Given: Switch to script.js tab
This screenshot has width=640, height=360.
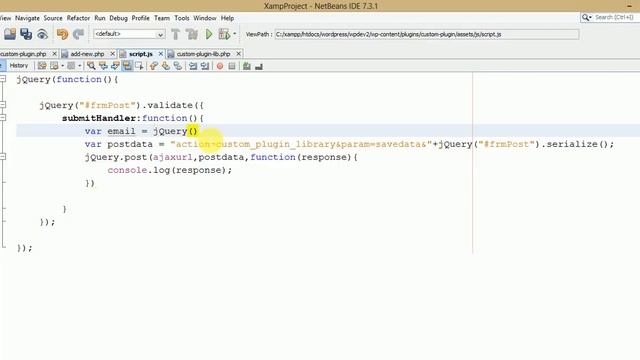Looking at the screenshot, I should (x=140, y=54).
